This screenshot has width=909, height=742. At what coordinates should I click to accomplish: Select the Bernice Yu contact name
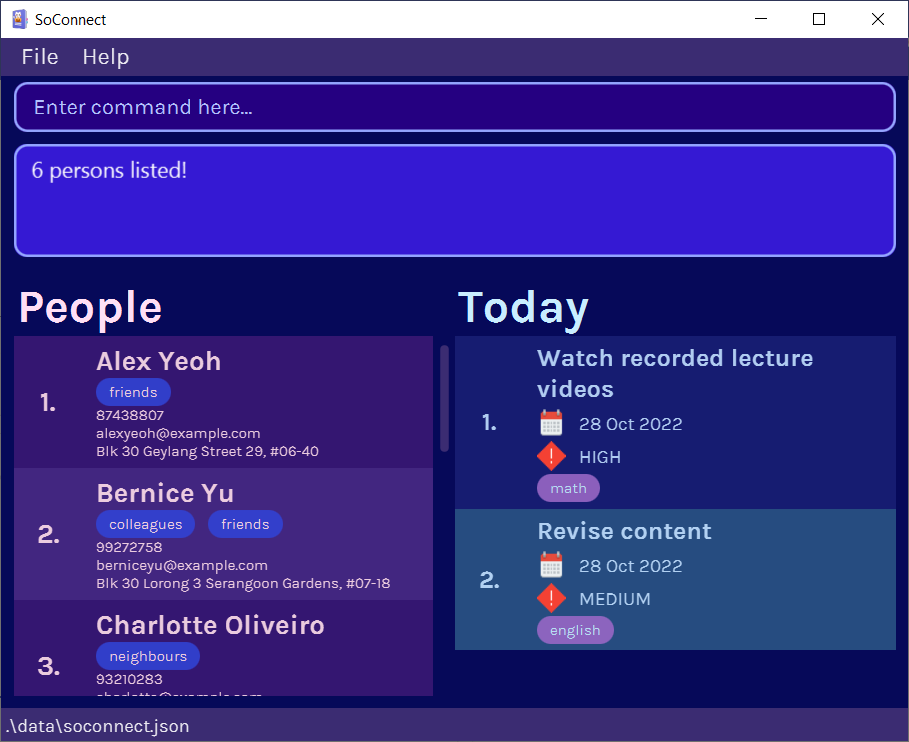165,493
